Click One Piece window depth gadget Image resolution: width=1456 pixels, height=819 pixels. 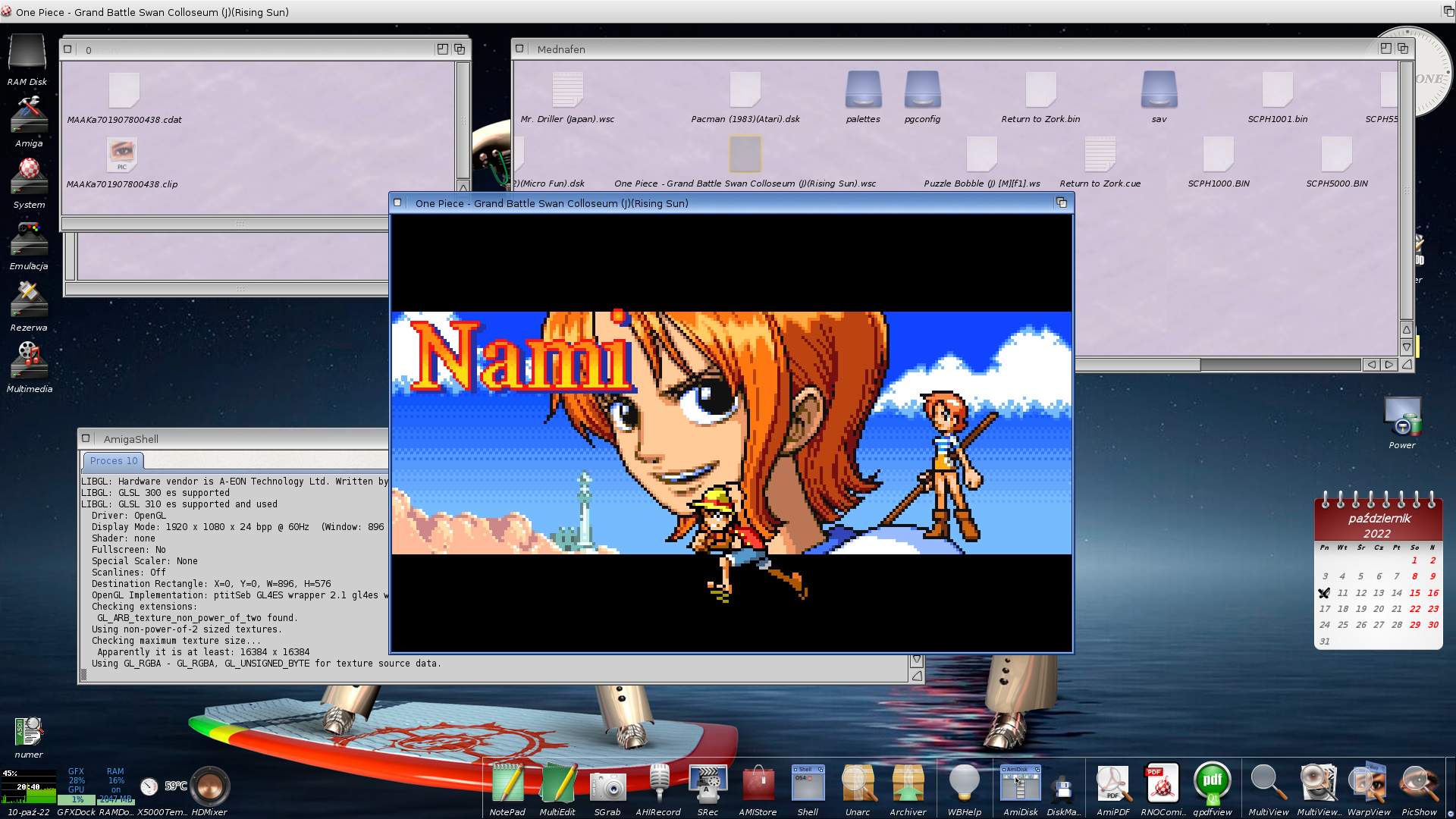(1062, 202)
